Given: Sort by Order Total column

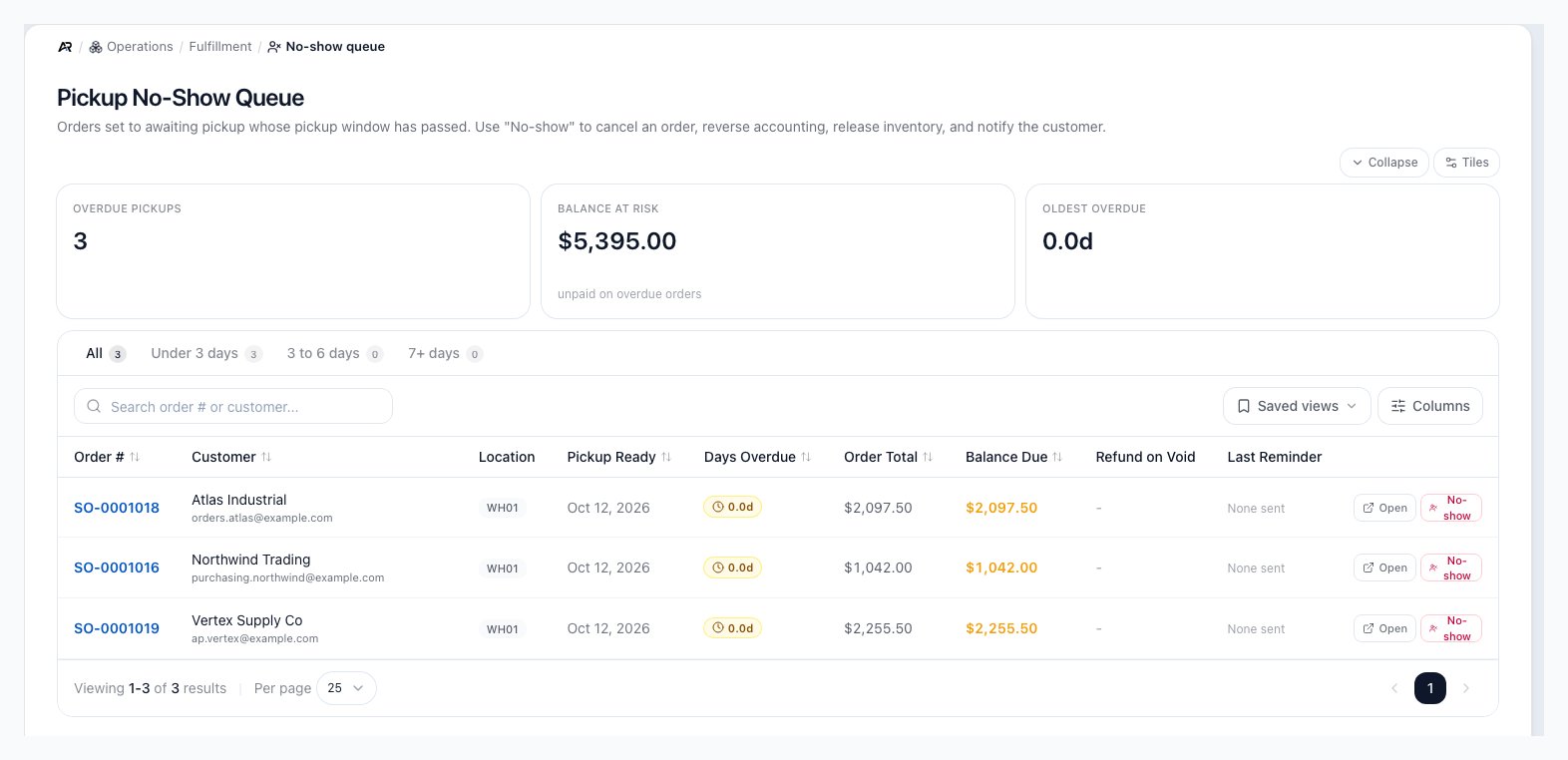Looking at the screenshot, I should click(889, 457).
